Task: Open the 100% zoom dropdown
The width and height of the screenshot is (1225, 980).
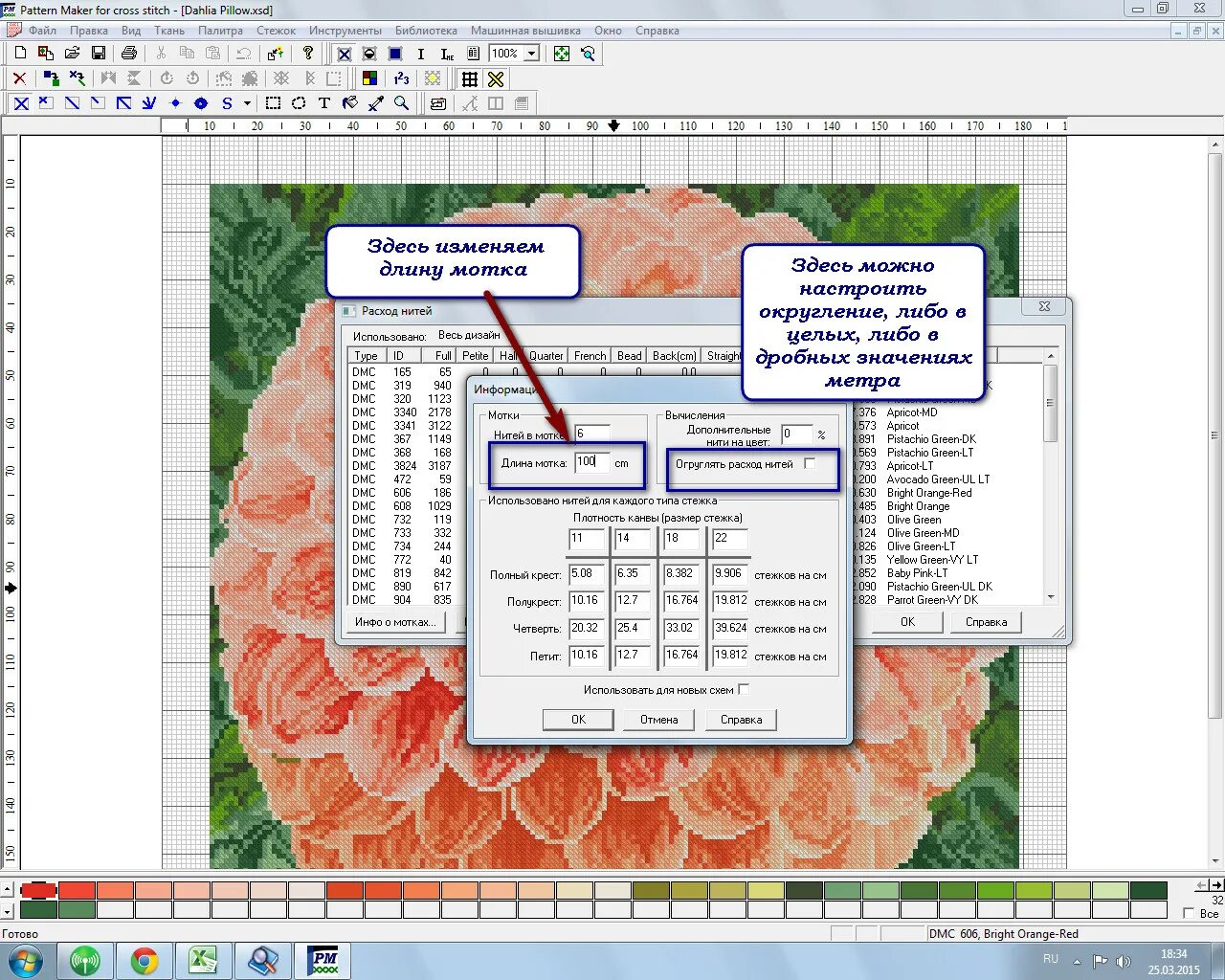Action: (x=532, y=54)
